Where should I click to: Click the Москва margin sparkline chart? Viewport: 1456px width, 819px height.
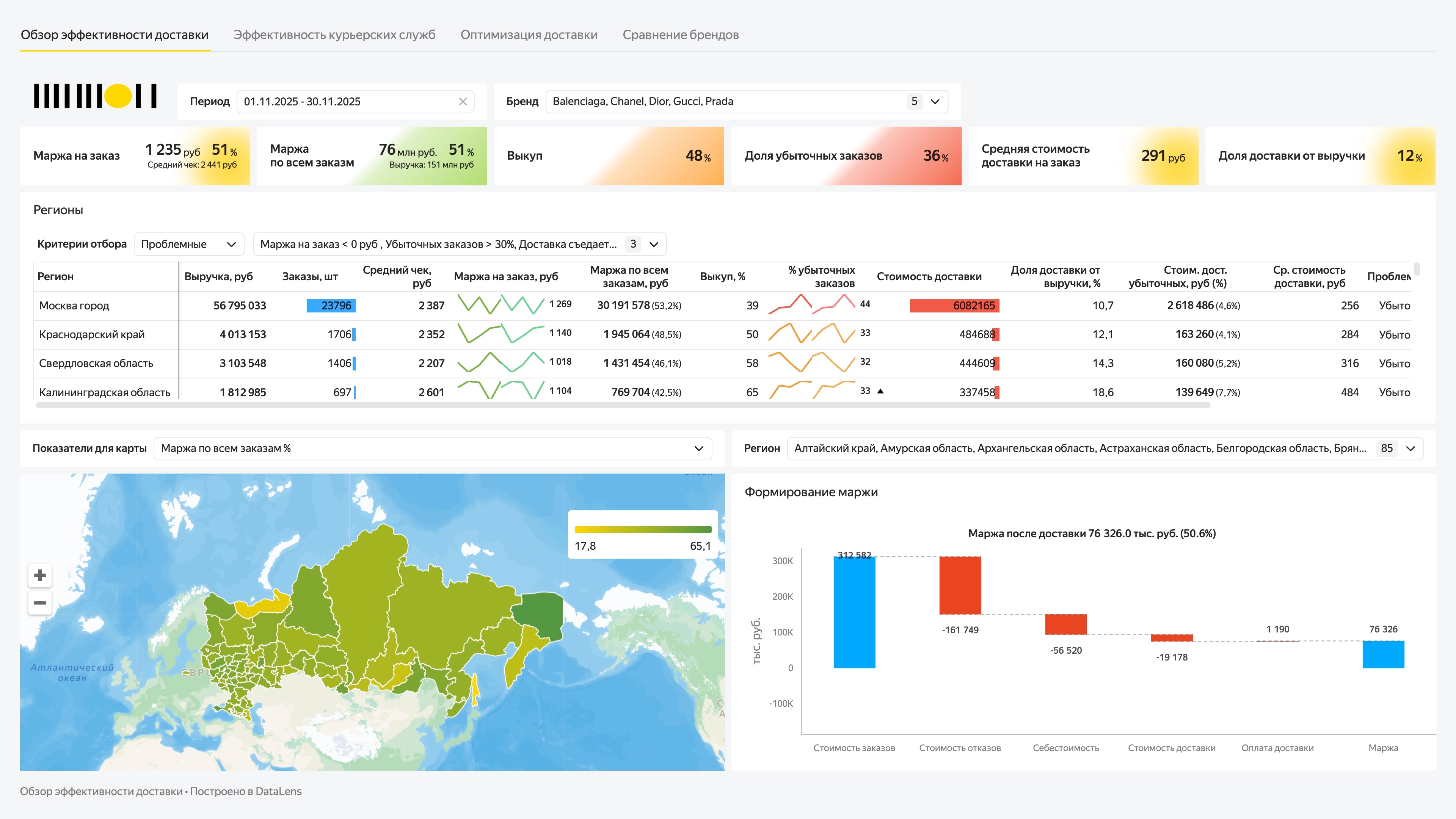click(x=501, y=304)
